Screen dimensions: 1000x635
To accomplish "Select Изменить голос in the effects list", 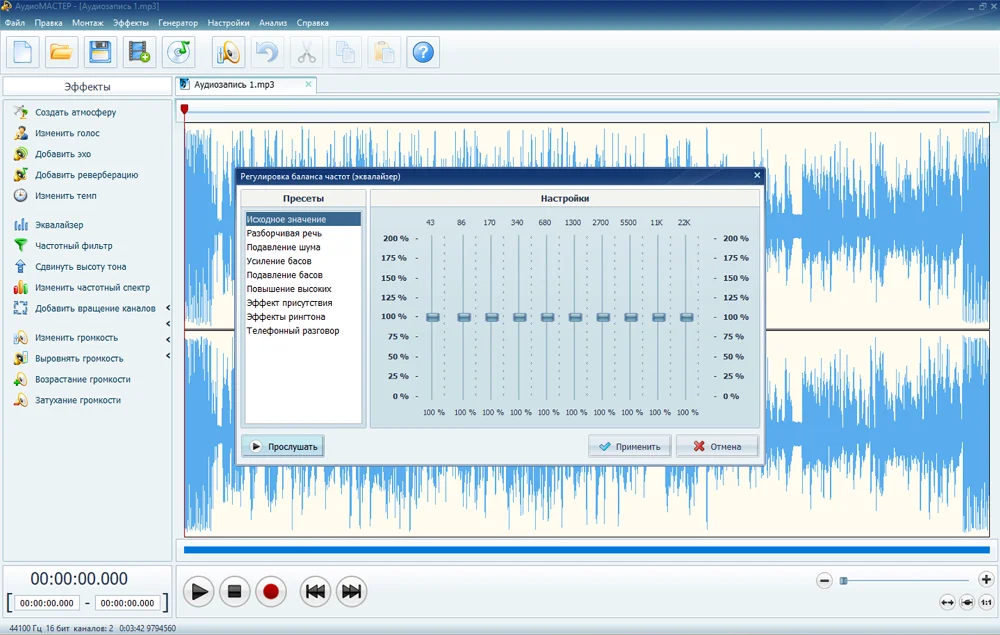I will [x=67, y=133].
